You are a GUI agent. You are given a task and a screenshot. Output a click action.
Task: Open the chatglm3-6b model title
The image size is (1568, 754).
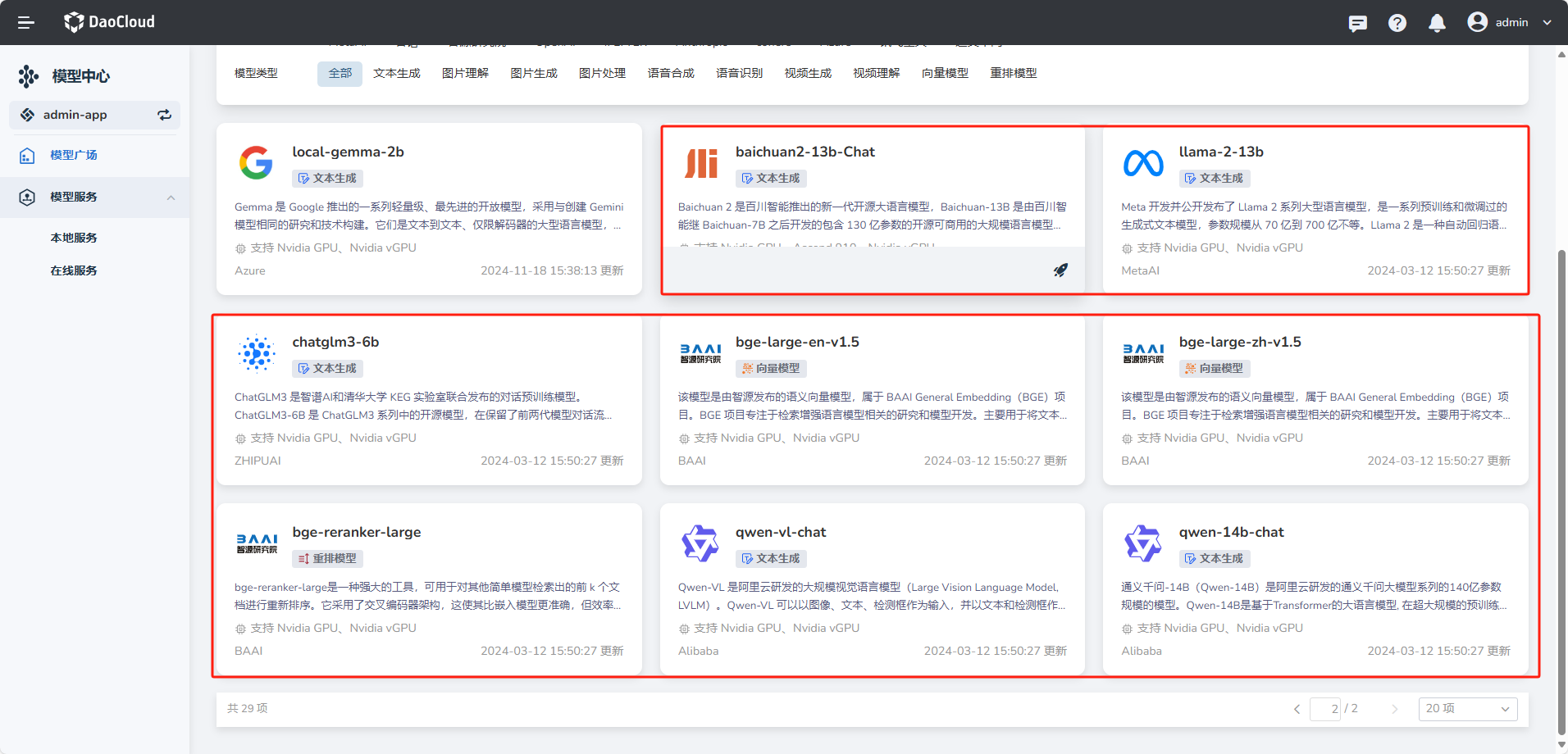pos(335,342)
